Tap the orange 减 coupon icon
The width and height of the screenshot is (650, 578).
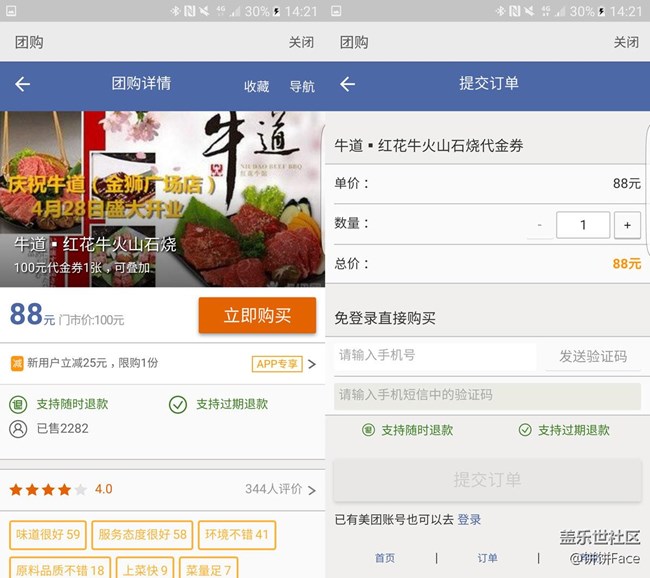(x=17, y=363)
